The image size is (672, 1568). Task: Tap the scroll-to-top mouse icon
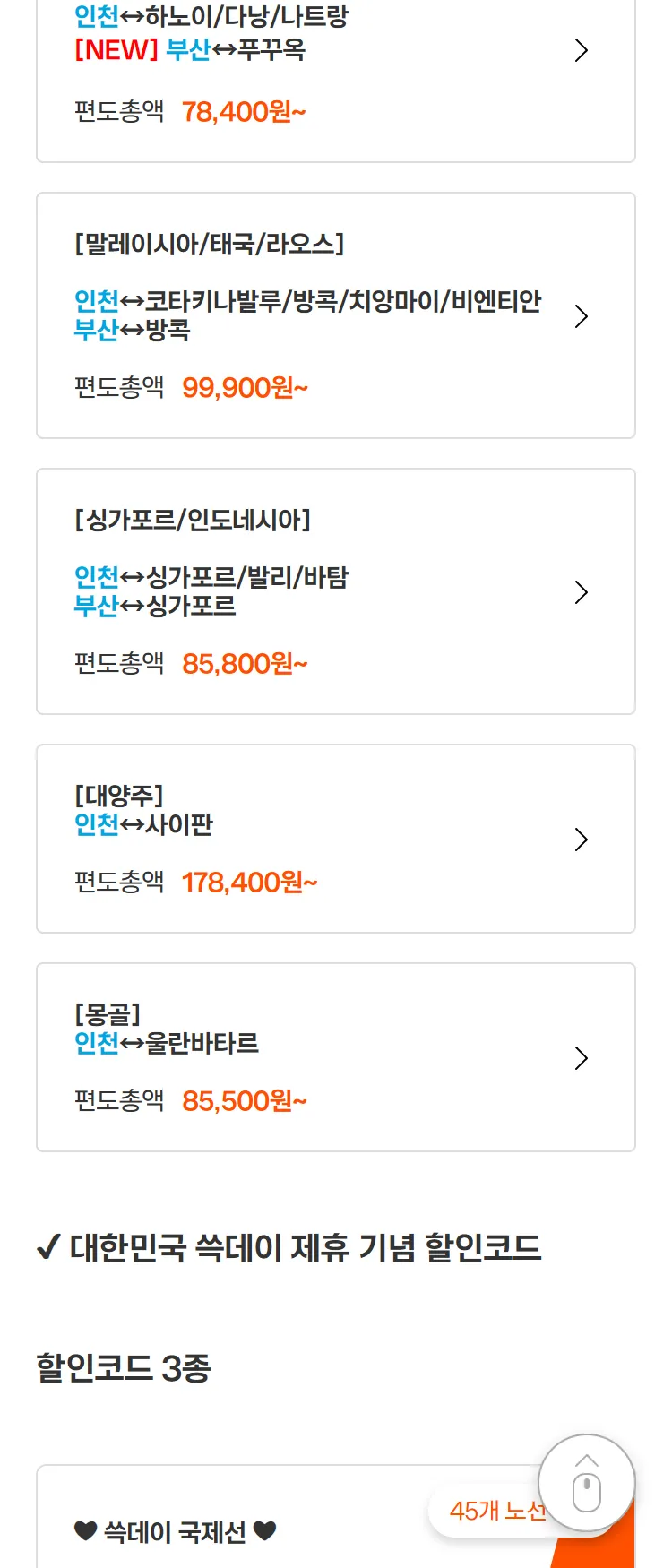point(587,1484)
